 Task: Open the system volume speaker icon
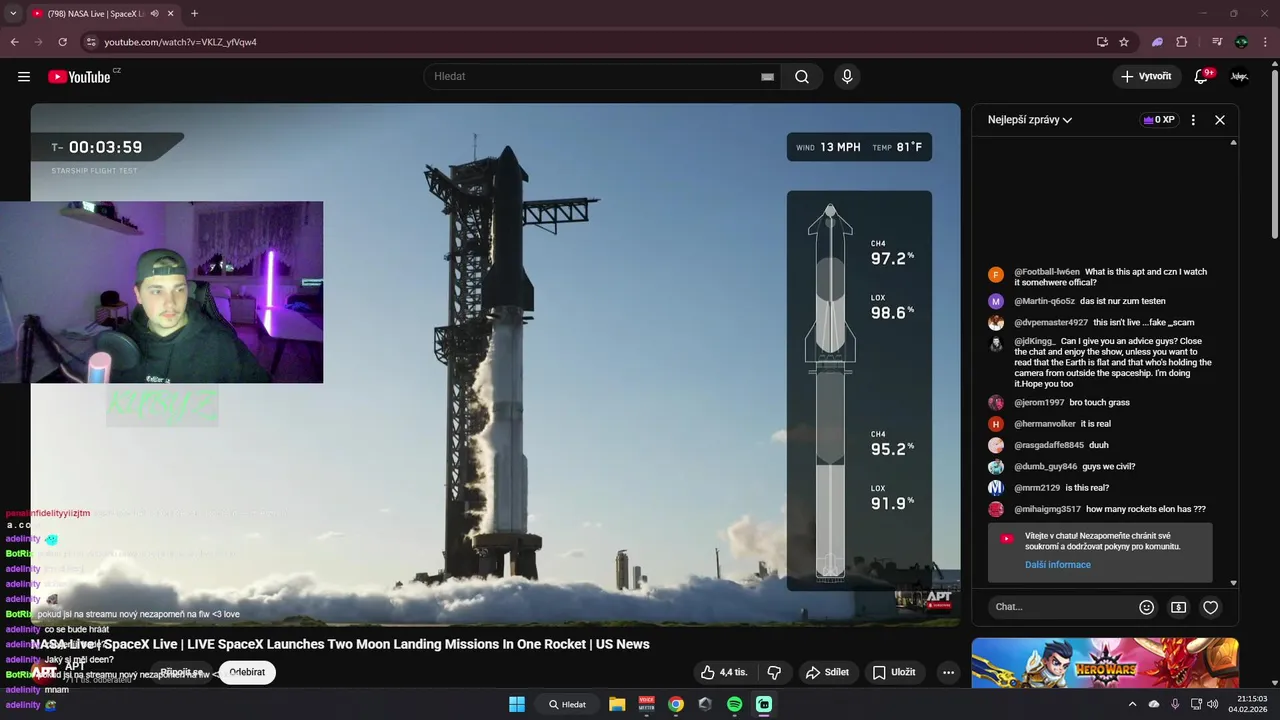pyautogui.click(x=1212, y=704)
